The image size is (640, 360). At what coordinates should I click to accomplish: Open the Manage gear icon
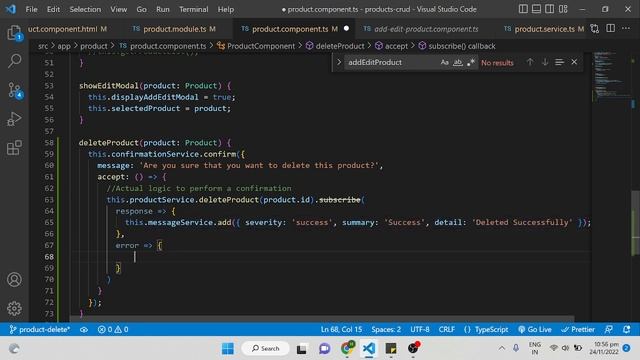pyautogui.click(x=14, y=309)
